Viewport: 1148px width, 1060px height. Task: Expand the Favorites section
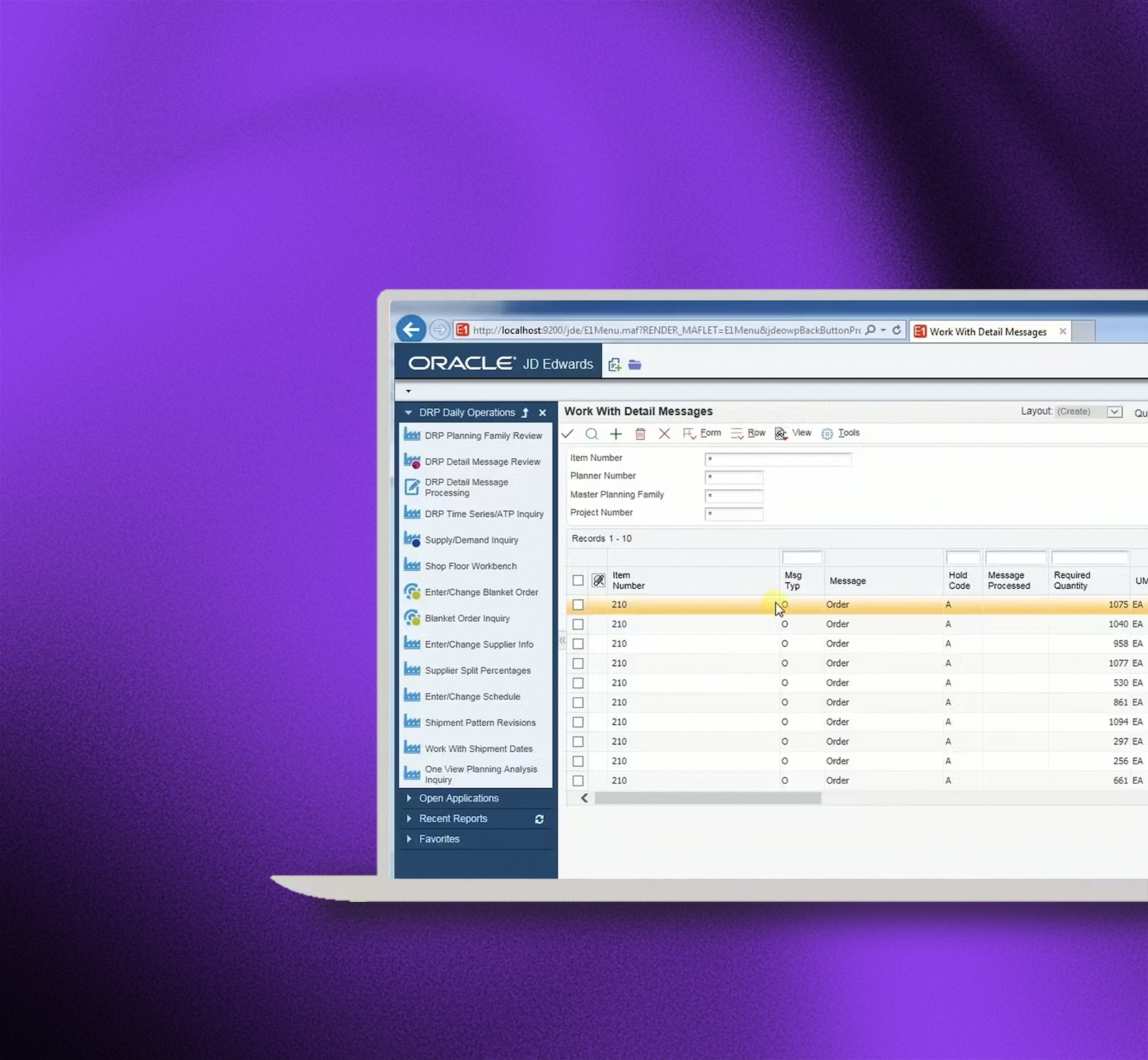439,839
